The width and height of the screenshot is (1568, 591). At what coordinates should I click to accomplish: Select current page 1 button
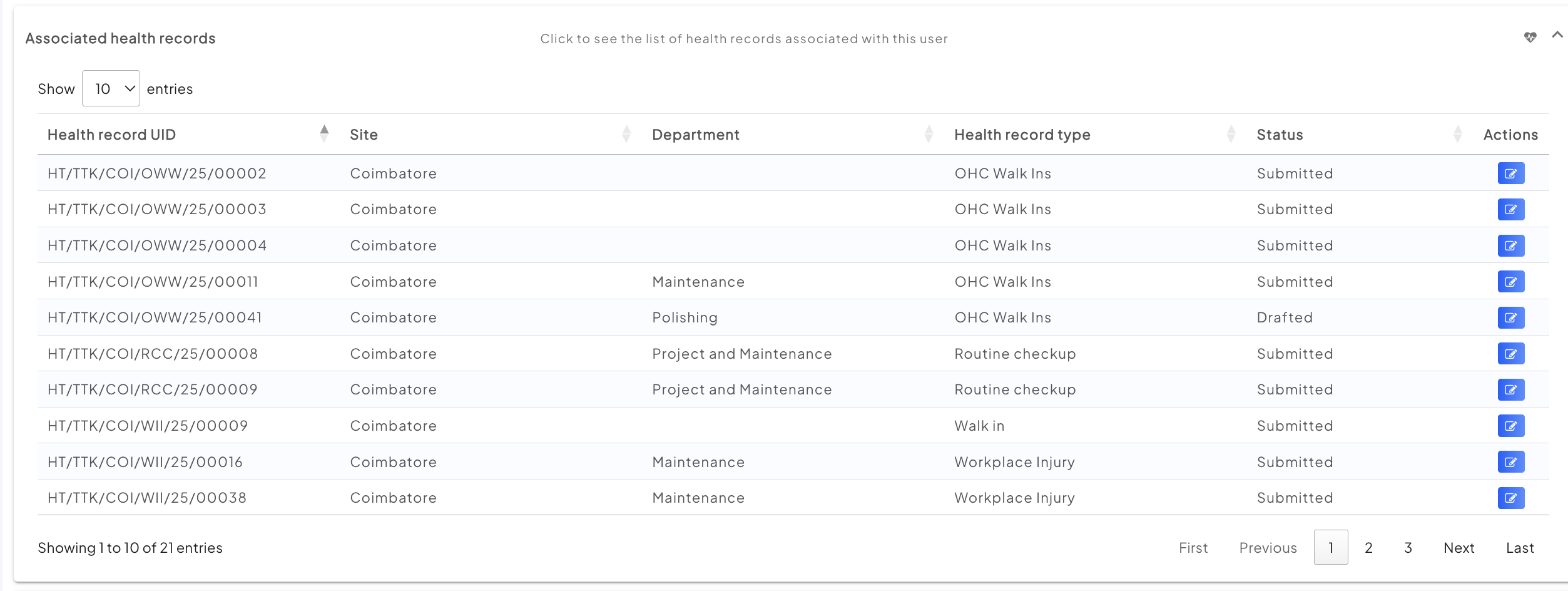click(1330, 548)
